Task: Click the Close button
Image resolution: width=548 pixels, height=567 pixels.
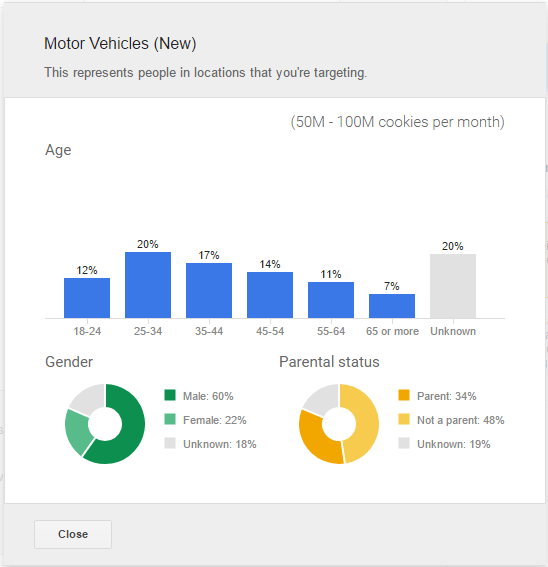Action: tap(73, 534)
